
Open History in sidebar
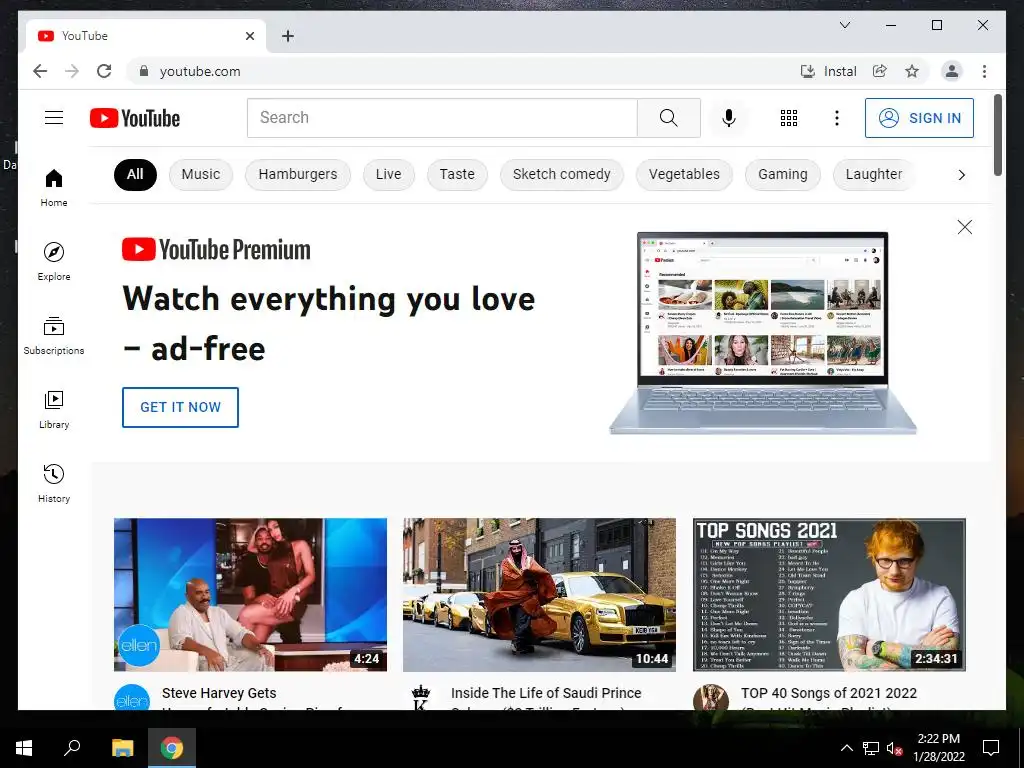click(x=54, y=483)
